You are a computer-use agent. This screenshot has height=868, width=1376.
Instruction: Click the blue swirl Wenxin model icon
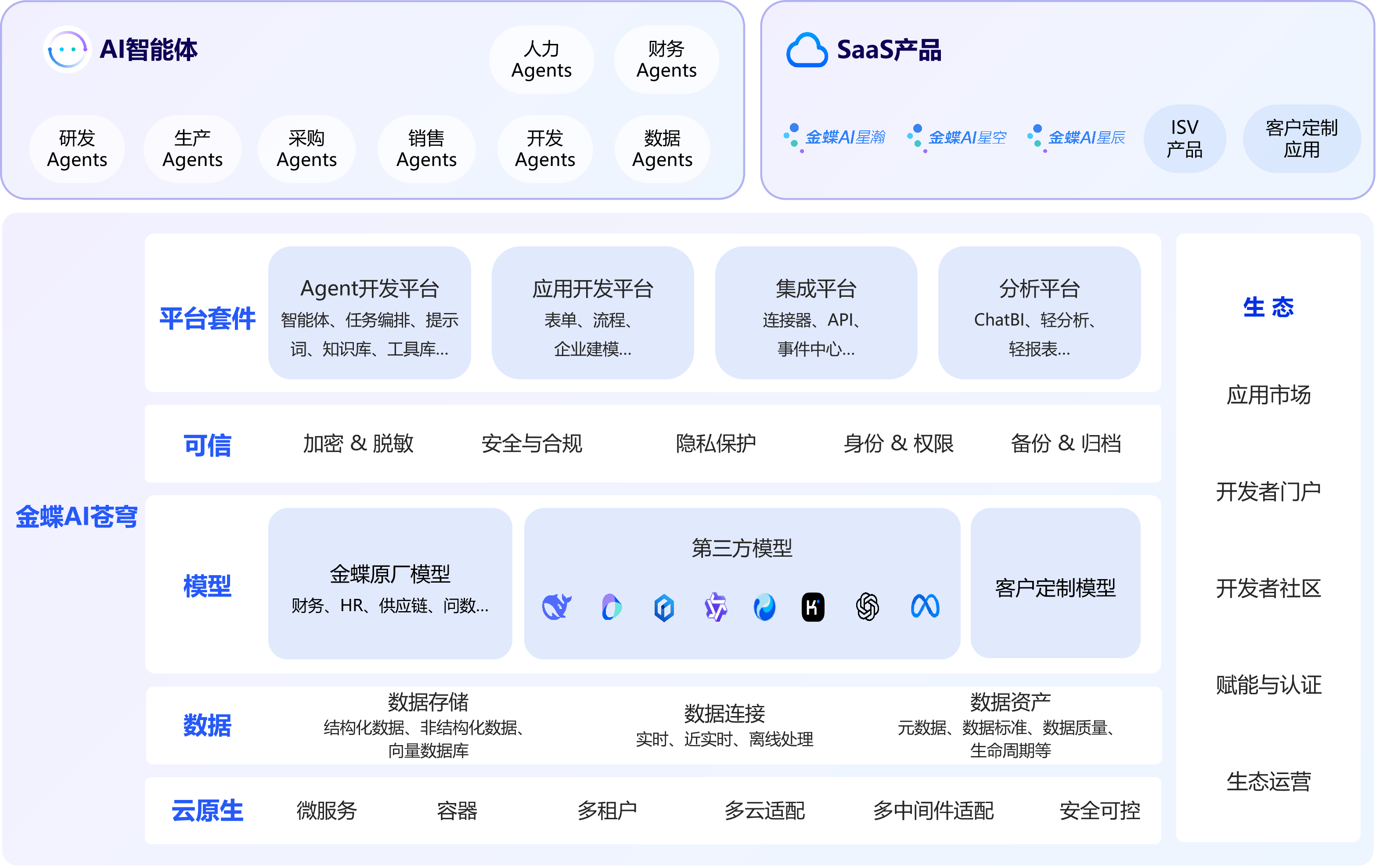tap(764, 607)
